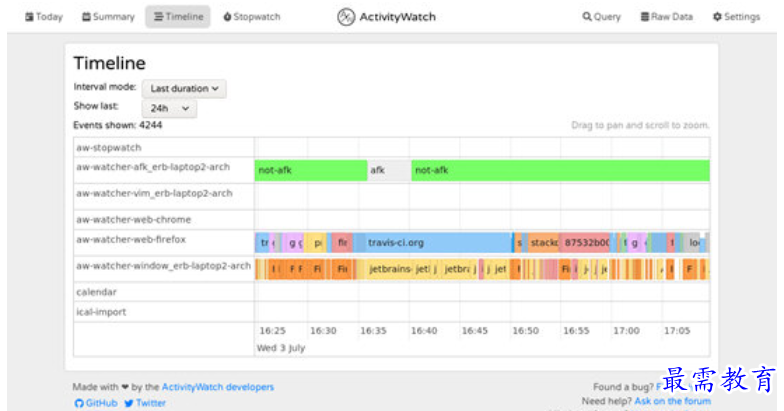Click the orange stack event block

(544, 242)
